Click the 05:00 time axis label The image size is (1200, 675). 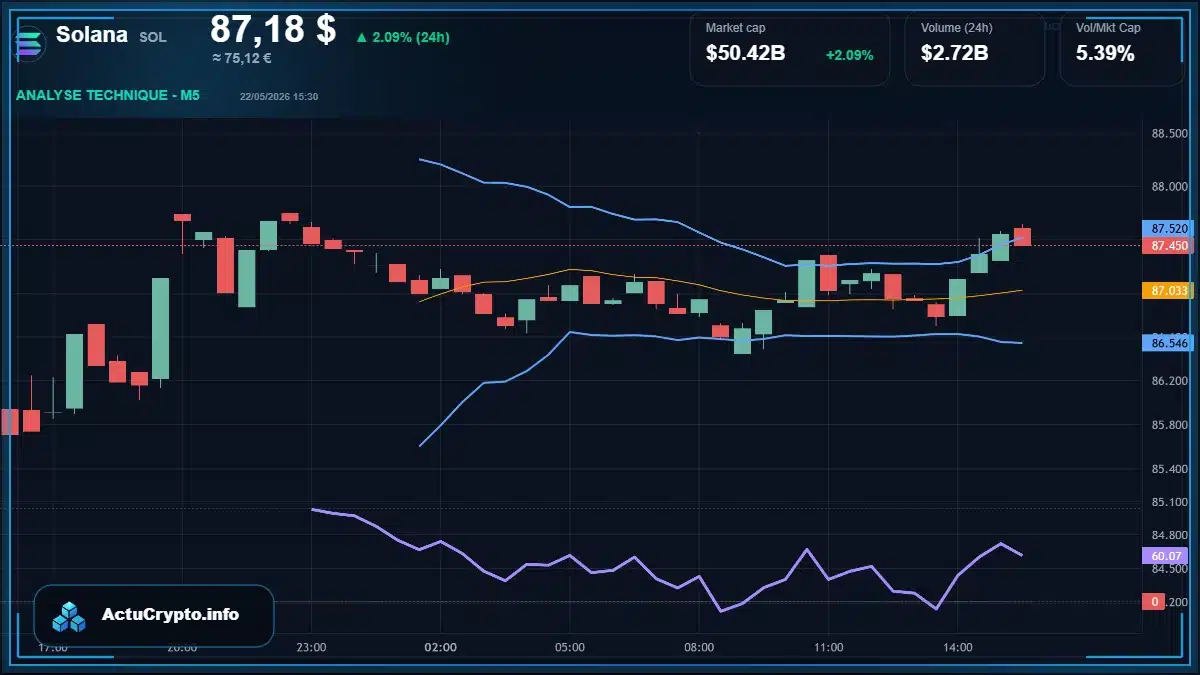570,647
